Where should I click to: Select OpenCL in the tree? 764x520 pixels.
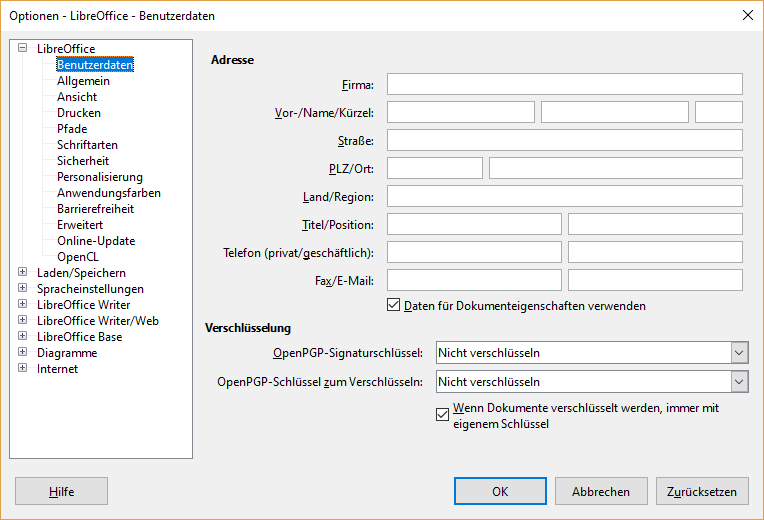click(78, 257)
